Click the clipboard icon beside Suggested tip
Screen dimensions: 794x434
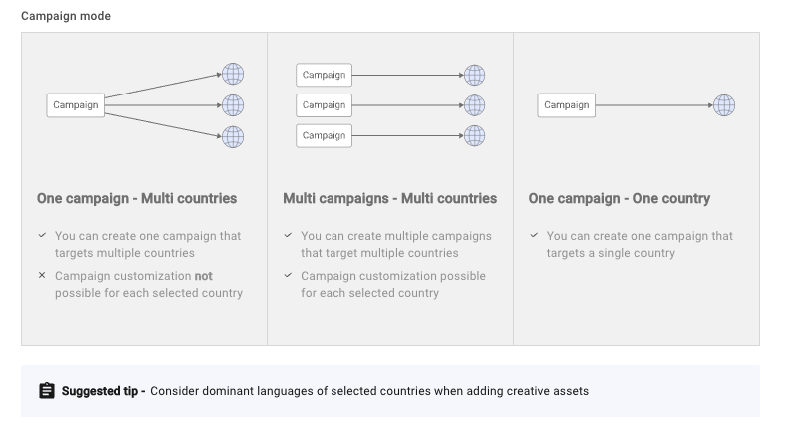[47, 391]
